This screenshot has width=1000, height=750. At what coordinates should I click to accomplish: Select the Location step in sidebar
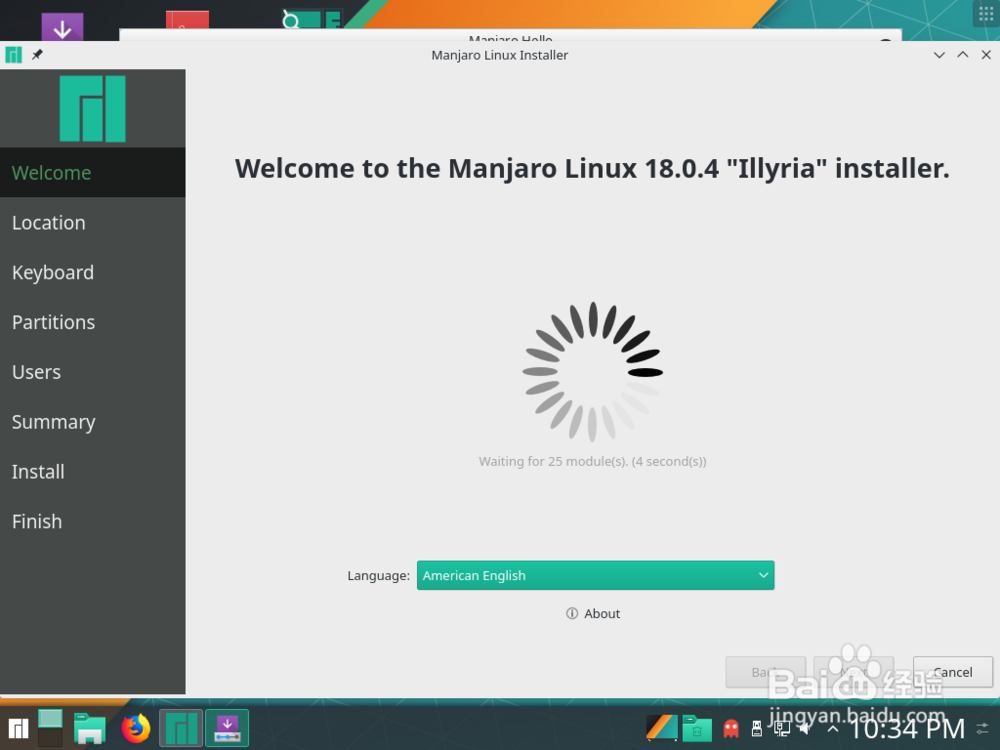[x=92, y=223]
